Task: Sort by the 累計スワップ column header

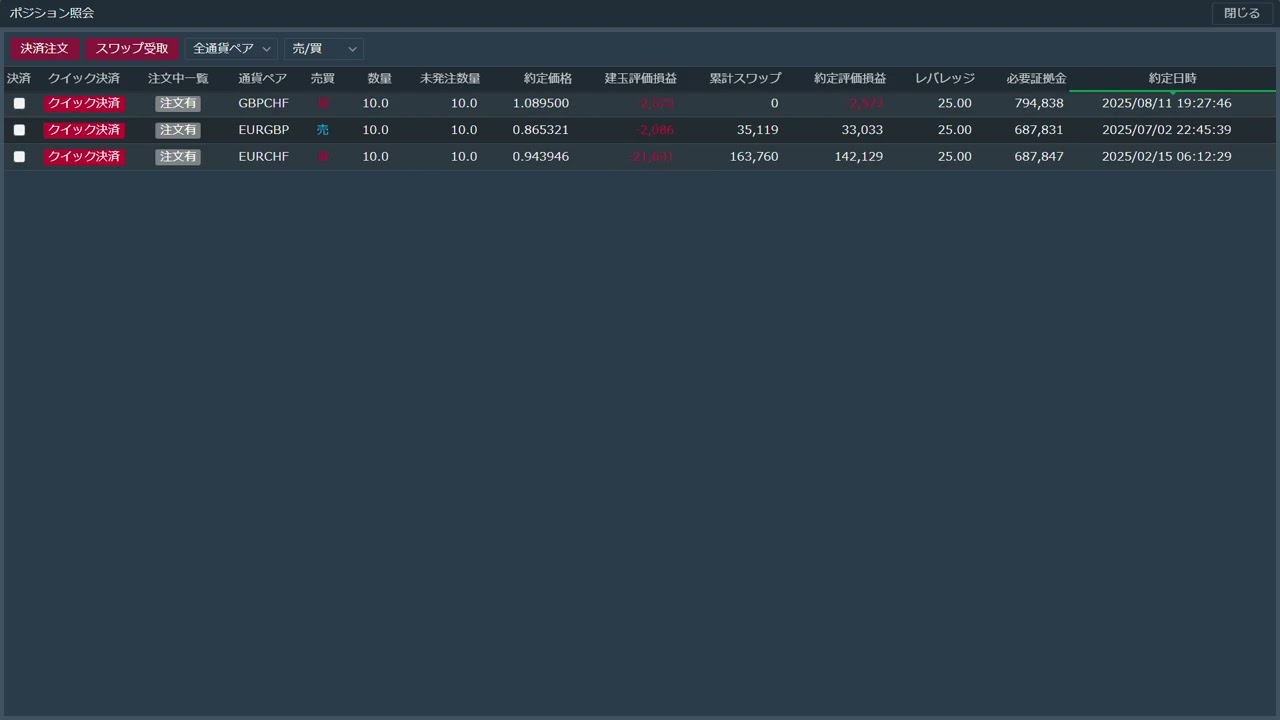Action: point(745,78)
